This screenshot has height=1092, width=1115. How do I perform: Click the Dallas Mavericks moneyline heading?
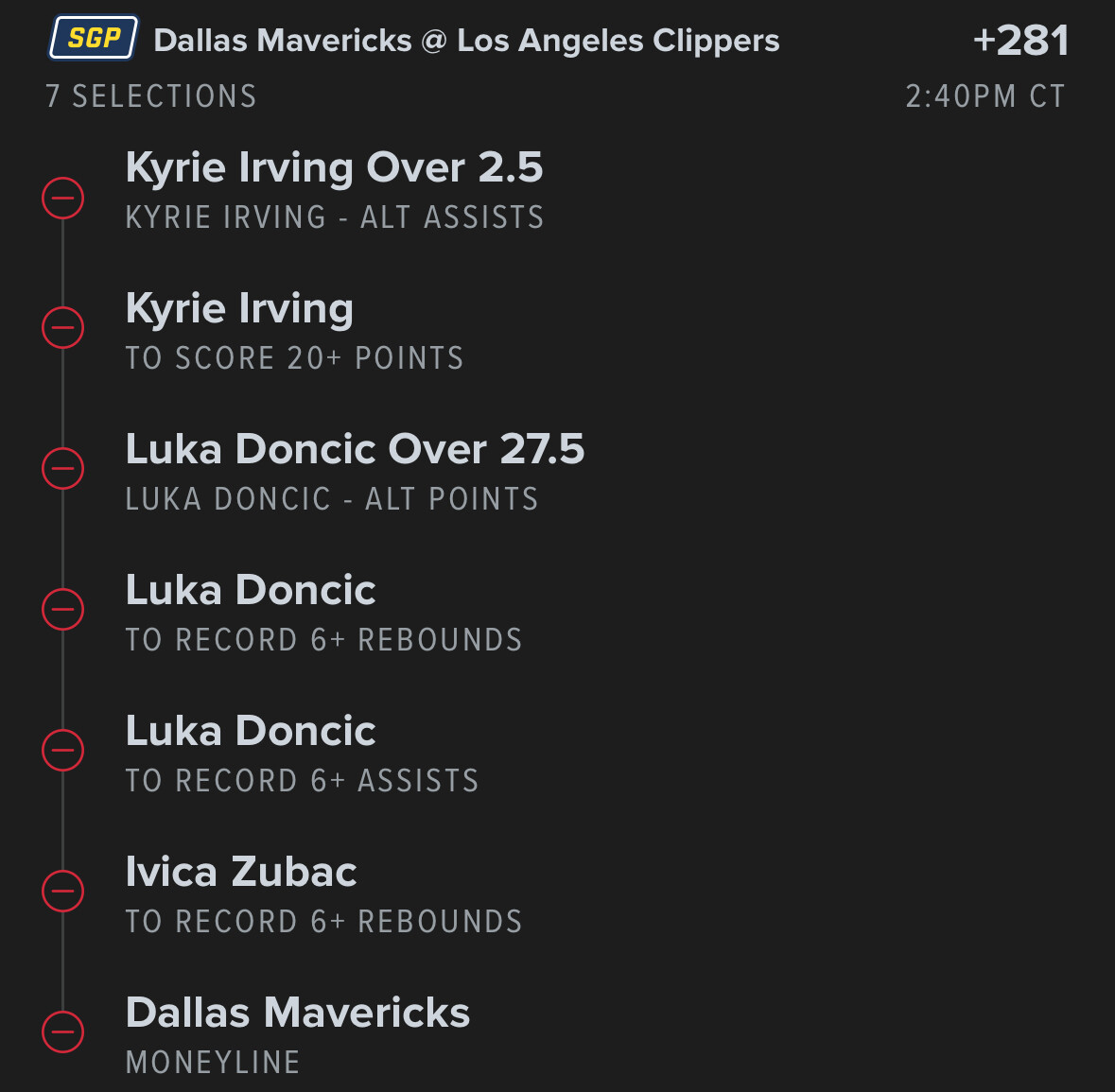click(297, 1013)
